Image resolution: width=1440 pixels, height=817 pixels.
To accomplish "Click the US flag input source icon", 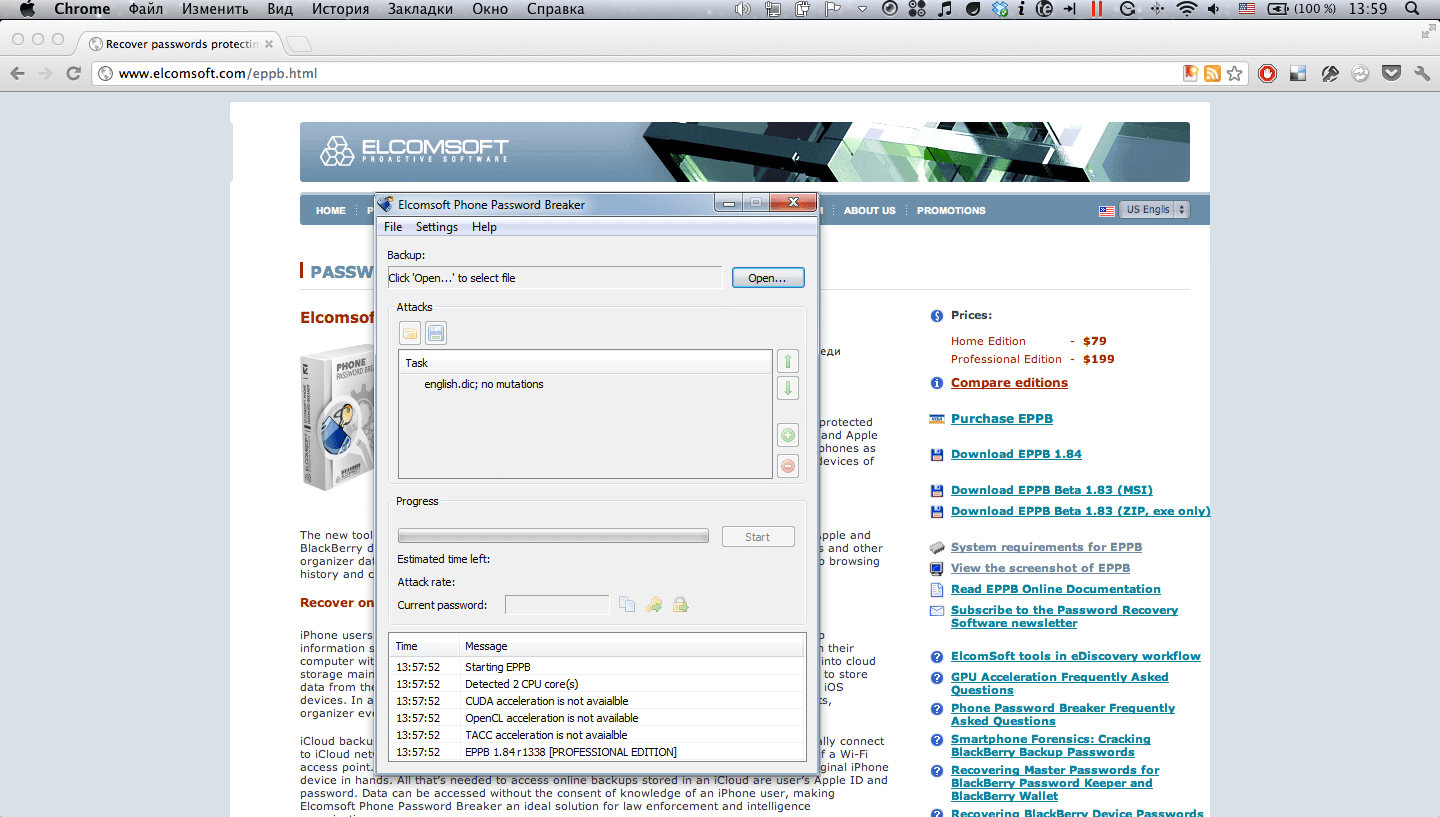I will point(1246,9).
